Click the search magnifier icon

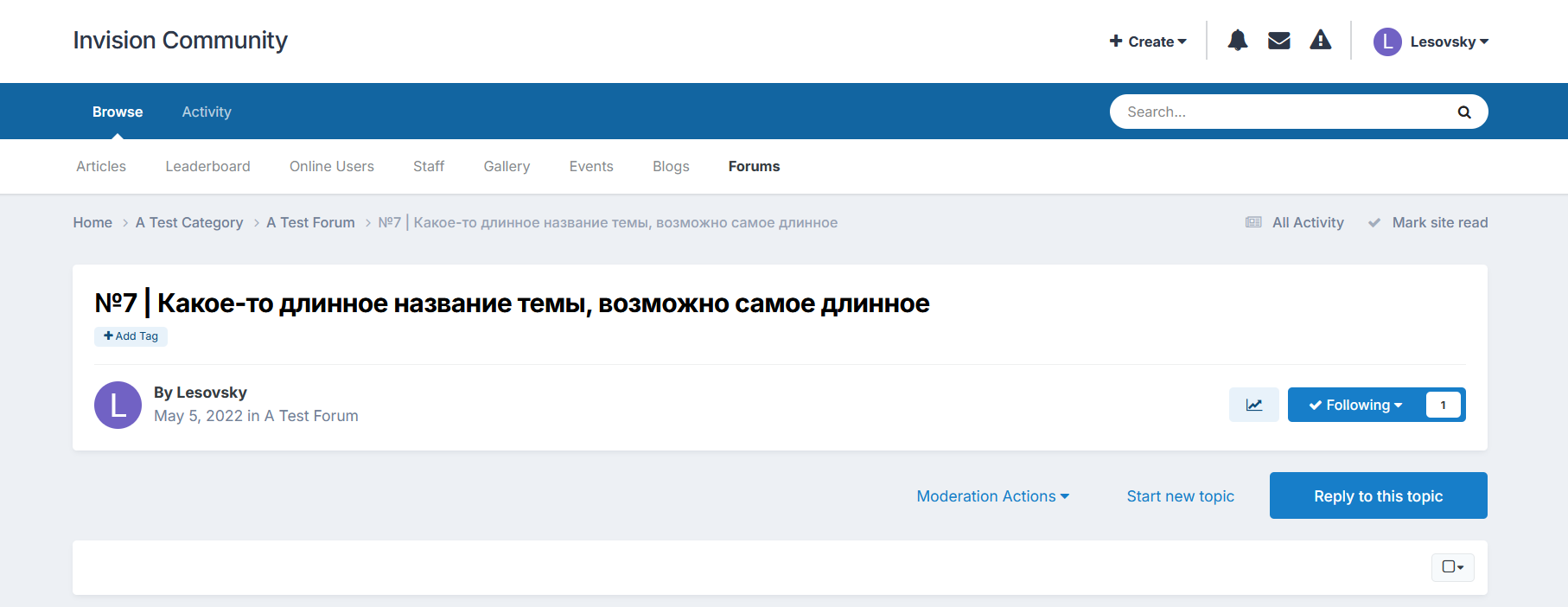pyautogui.click(x=1463, y=112)
